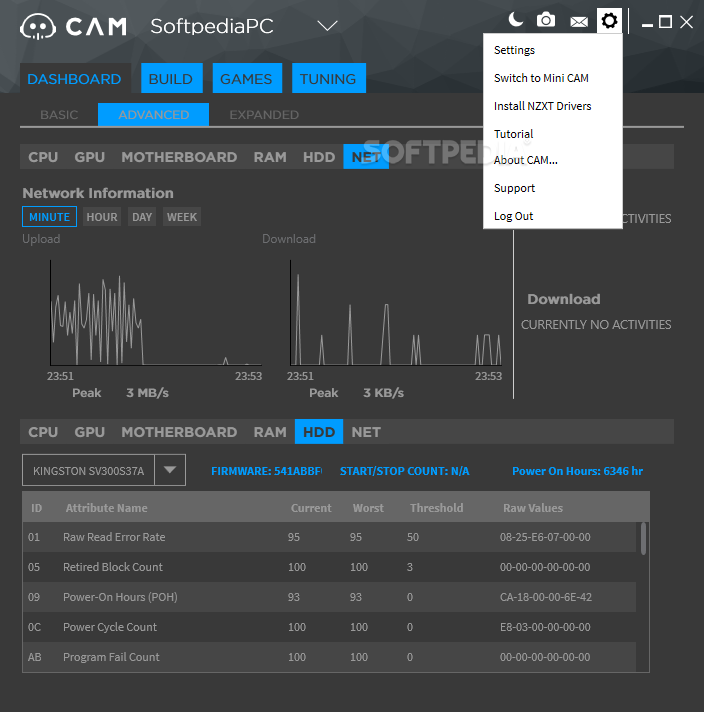Open the TUNING tab
This screenshot has width=704, height=712.
point(328,79)
